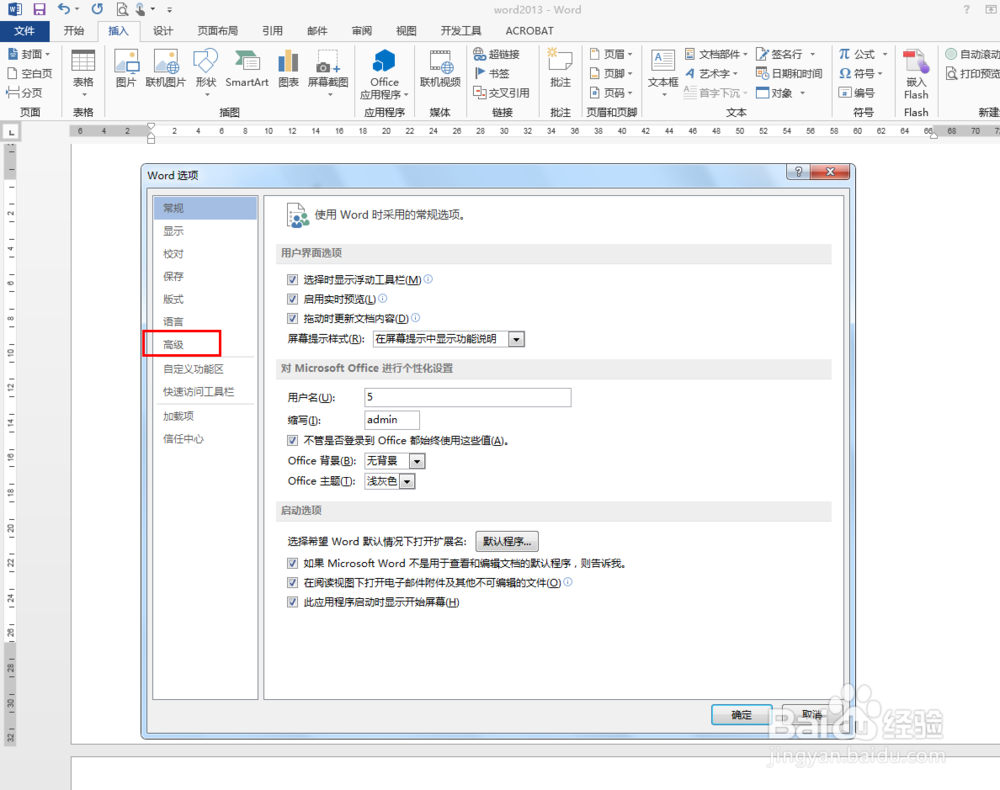This screenshot has width=1000, height=790.
Task: Click the 缩写 input field
Action: pyautogui.click(x=392, y=420)
